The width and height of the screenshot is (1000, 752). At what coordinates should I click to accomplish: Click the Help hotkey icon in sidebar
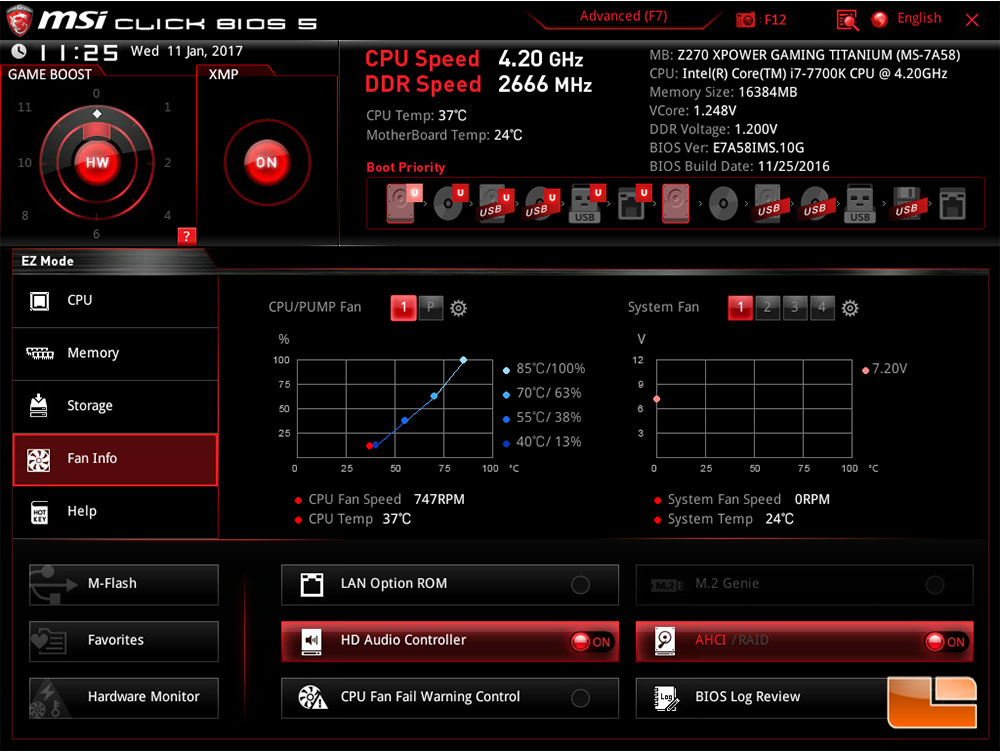click(40, 512)
